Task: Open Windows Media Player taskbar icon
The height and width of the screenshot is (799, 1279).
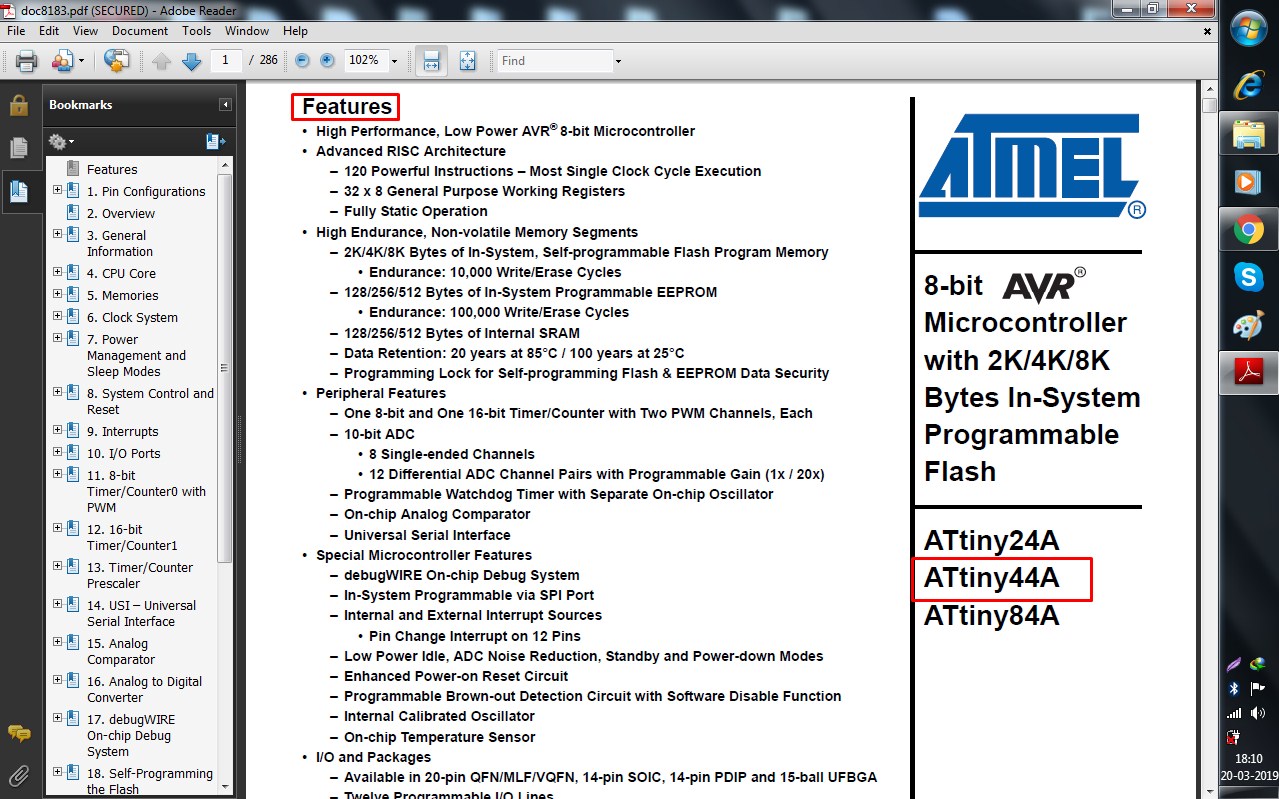Action: click(x=1249, y=182)
